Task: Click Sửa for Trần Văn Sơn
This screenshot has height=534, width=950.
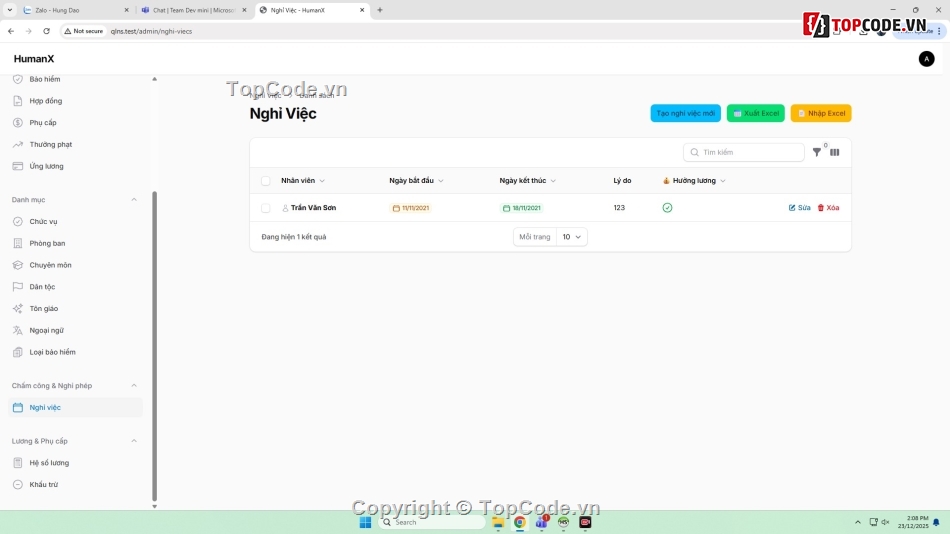Action: pos(799,208)
